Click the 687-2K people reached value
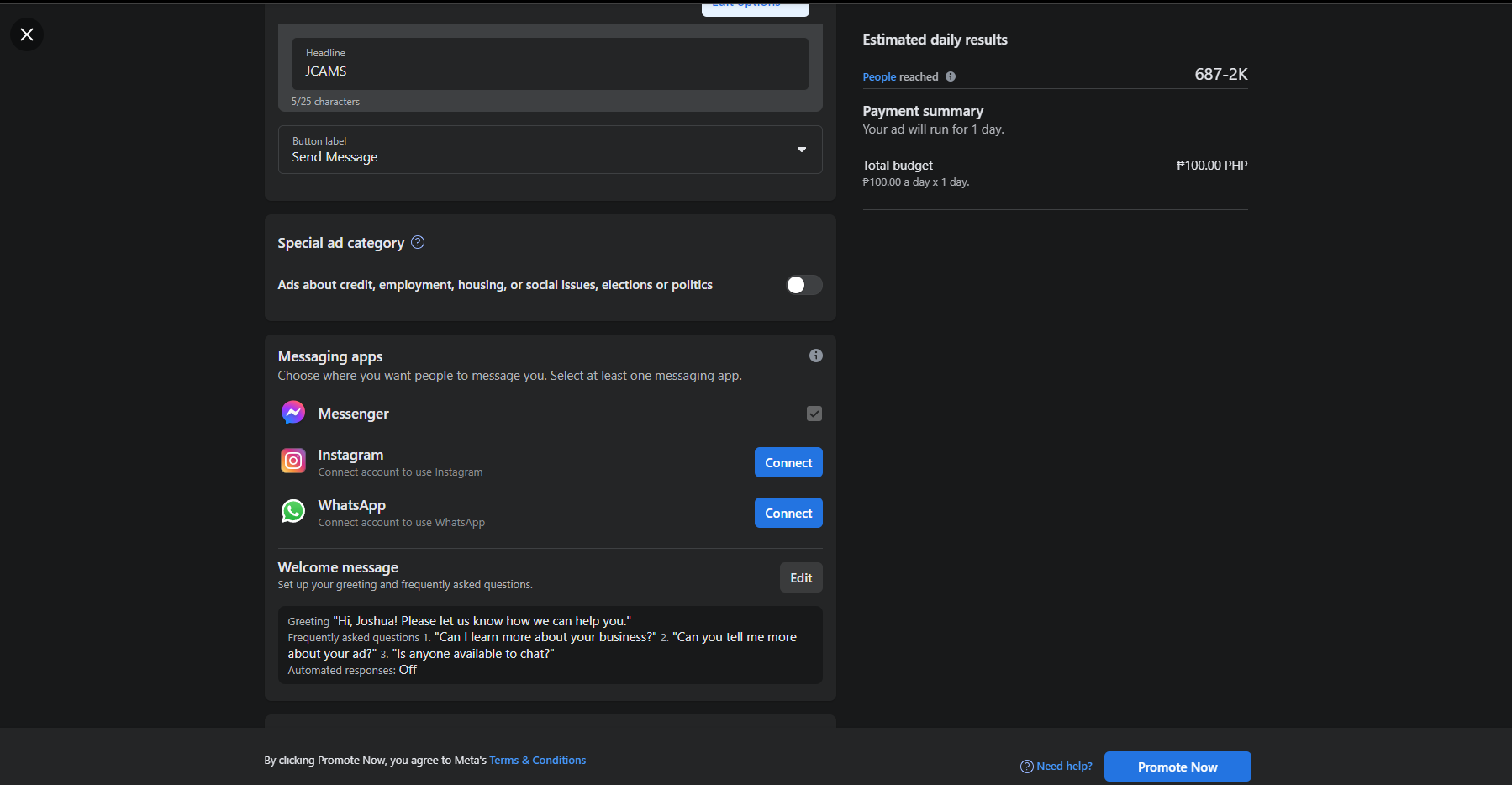Image resolution: width=1512 pixels, height=785 pixels. pyautogui.click(x=1221, y=74)
